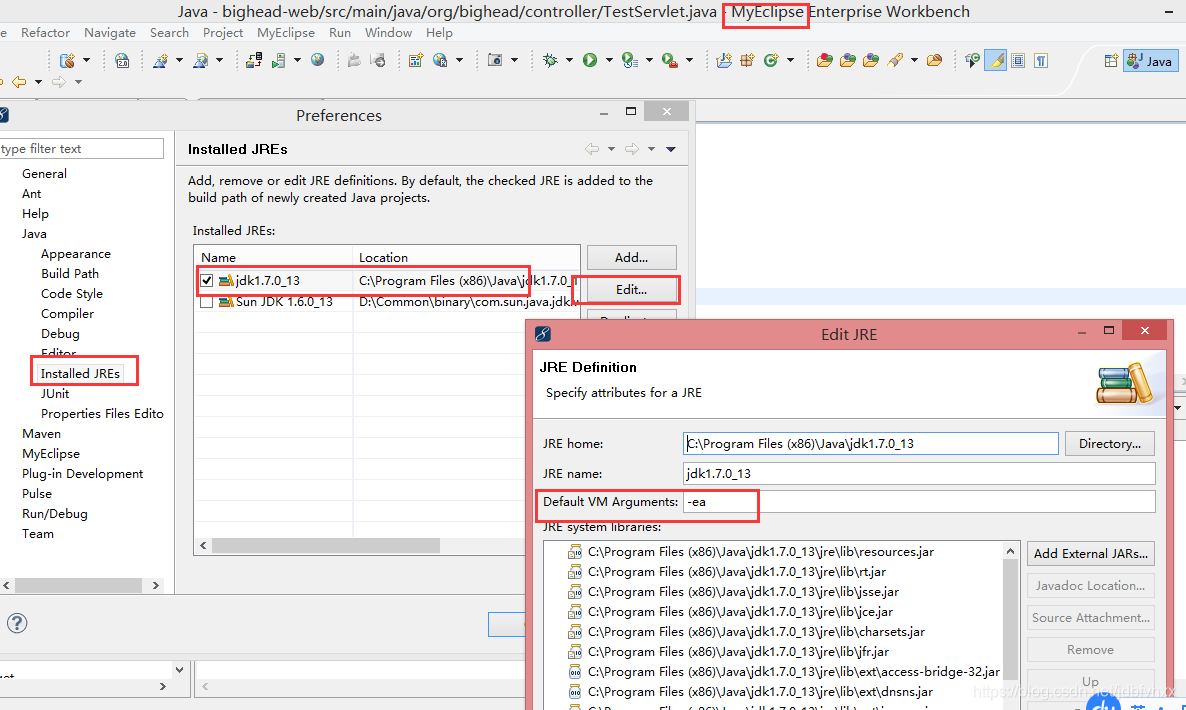Click the Preferences help question mark icon
1186x710 pixels.
17,623
